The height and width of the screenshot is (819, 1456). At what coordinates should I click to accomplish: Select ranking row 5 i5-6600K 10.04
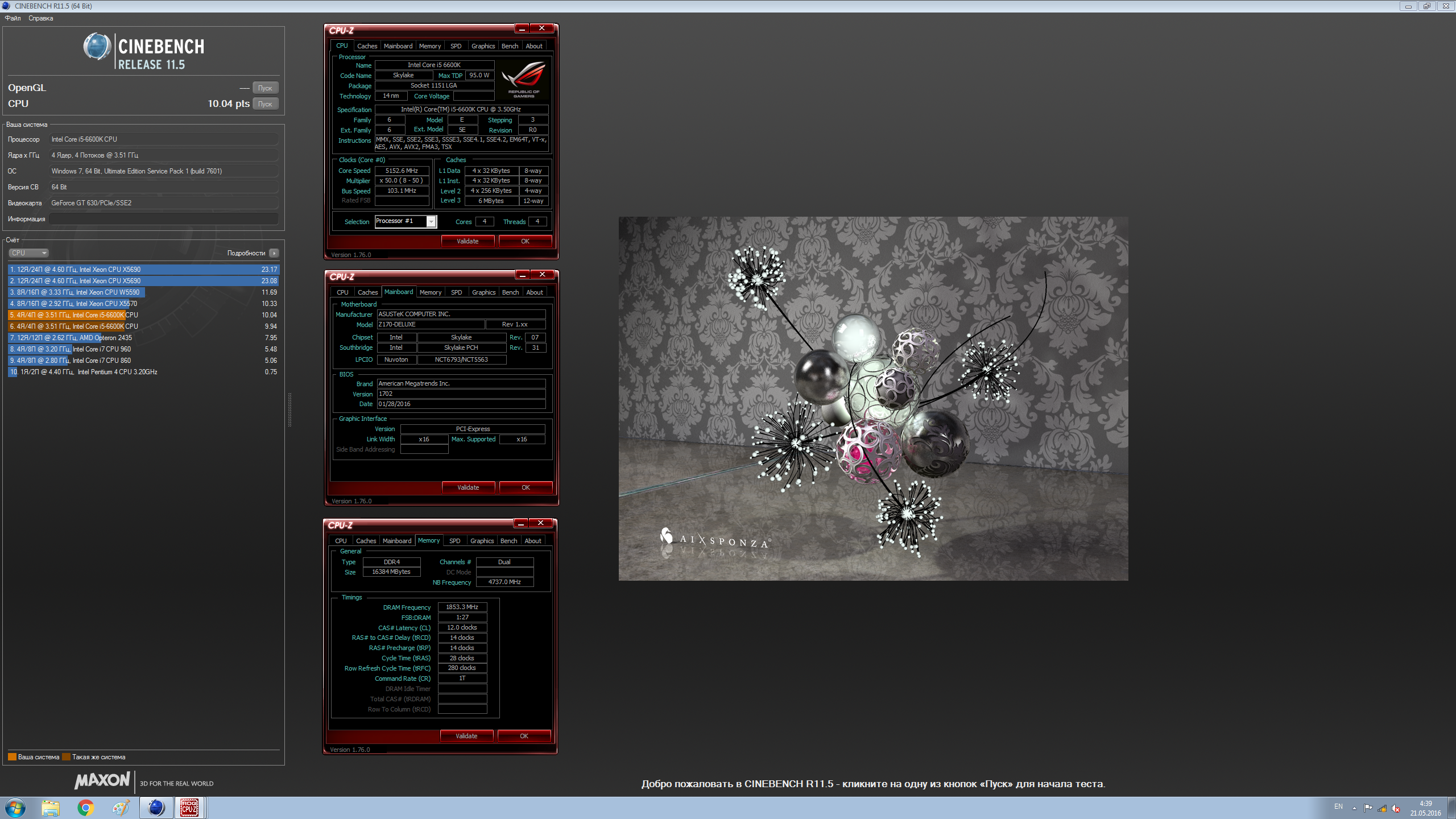[x=143, y=315]
